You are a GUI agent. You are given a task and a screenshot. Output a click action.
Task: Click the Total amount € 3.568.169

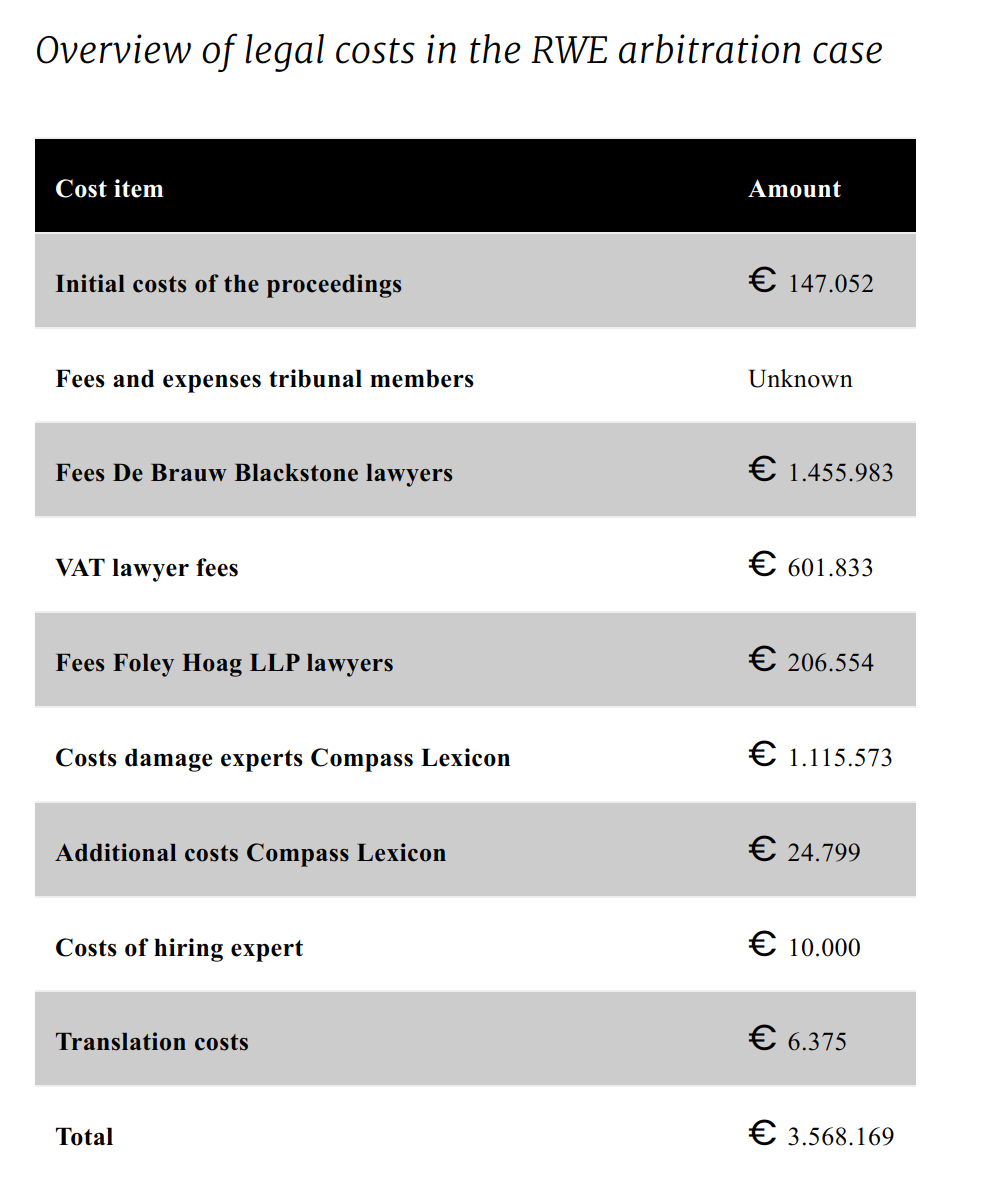pyautogui.click(x=821, y=1135)
